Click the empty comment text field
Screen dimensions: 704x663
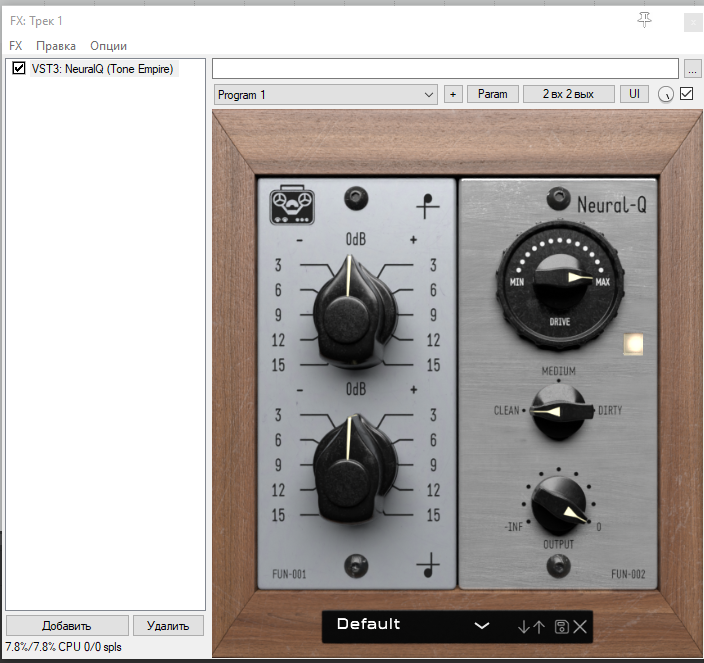pos(445,69)
